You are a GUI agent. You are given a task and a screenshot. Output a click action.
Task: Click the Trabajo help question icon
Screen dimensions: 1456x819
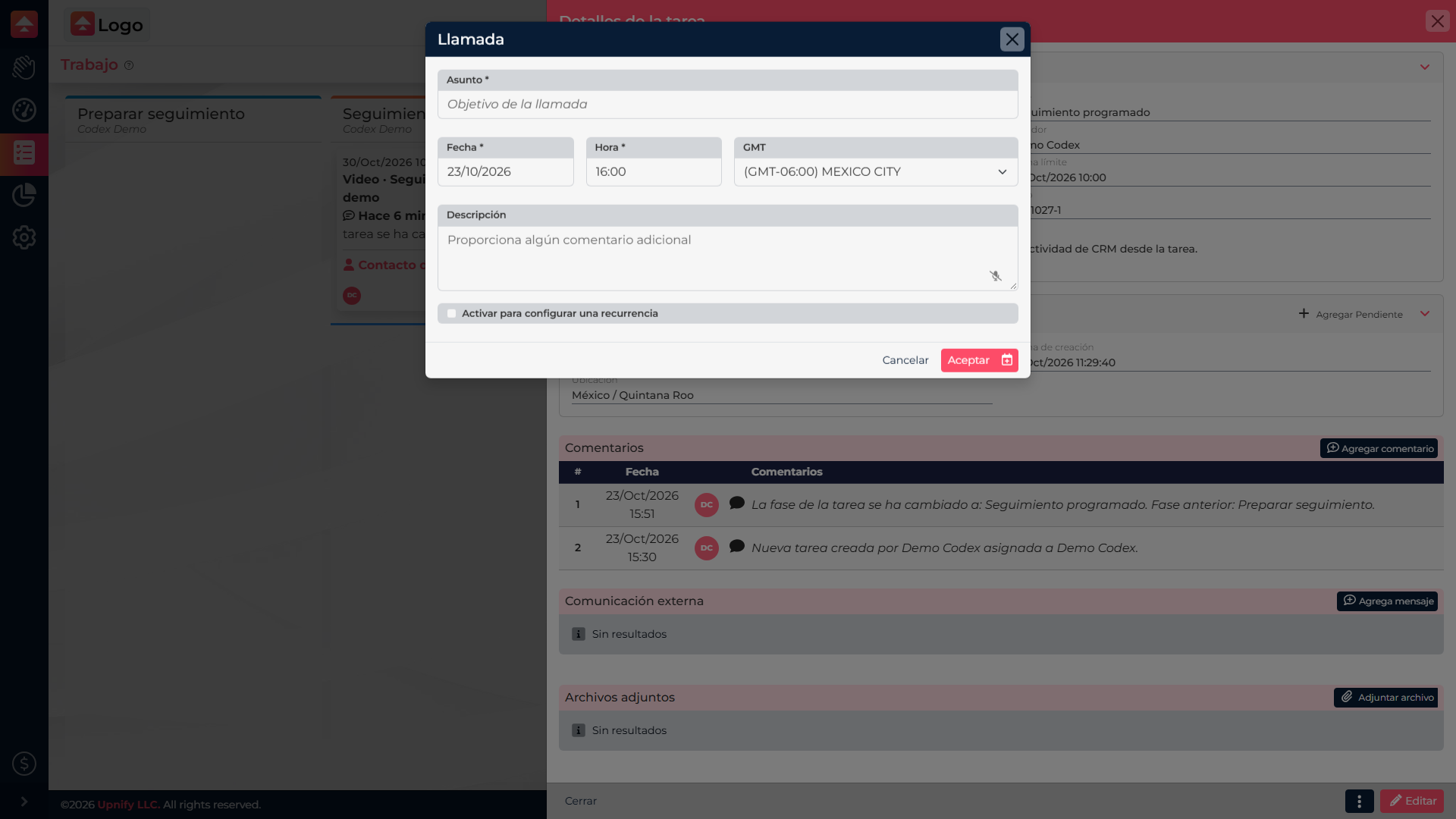129,65
